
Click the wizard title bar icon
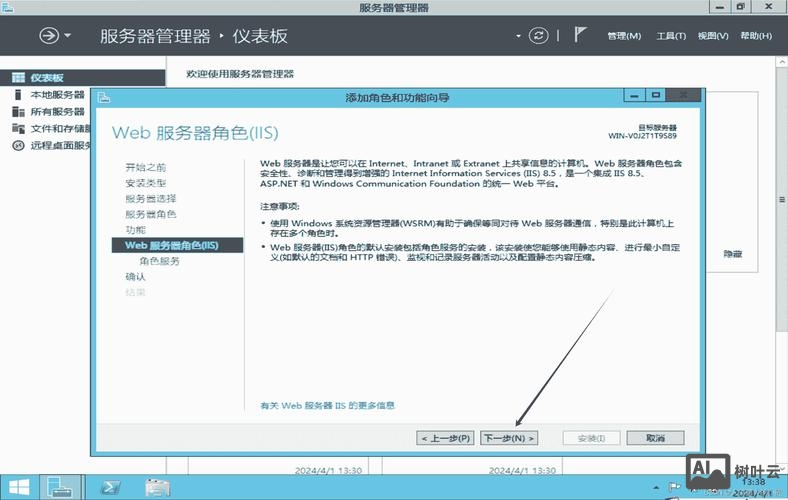tap(104, 97)
